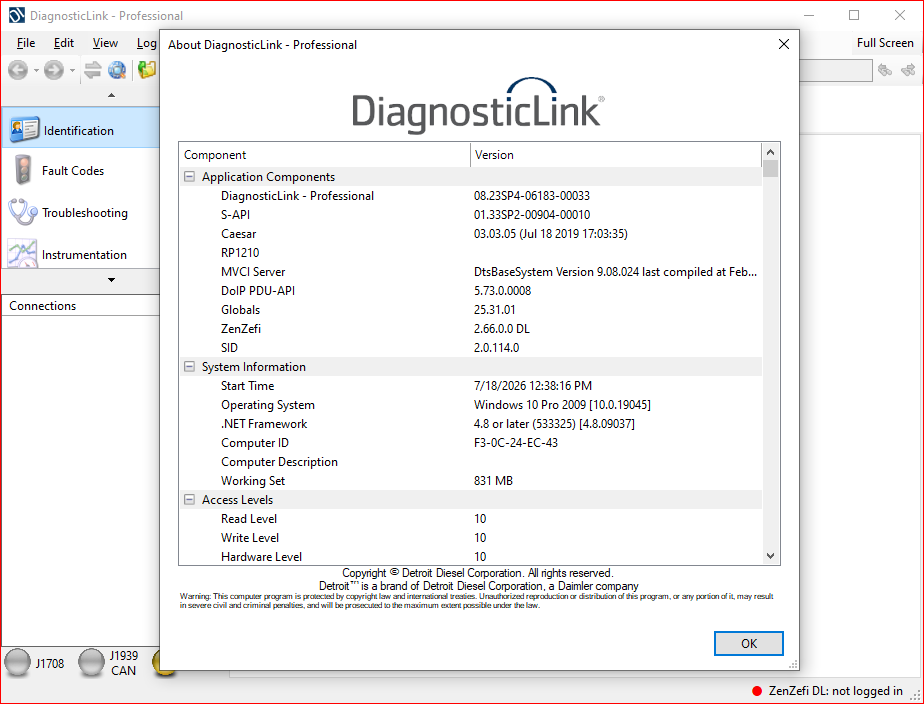924x704 pixels.
Task: Click the red ZenZefi status dot
Action: (x=757, y=691)
